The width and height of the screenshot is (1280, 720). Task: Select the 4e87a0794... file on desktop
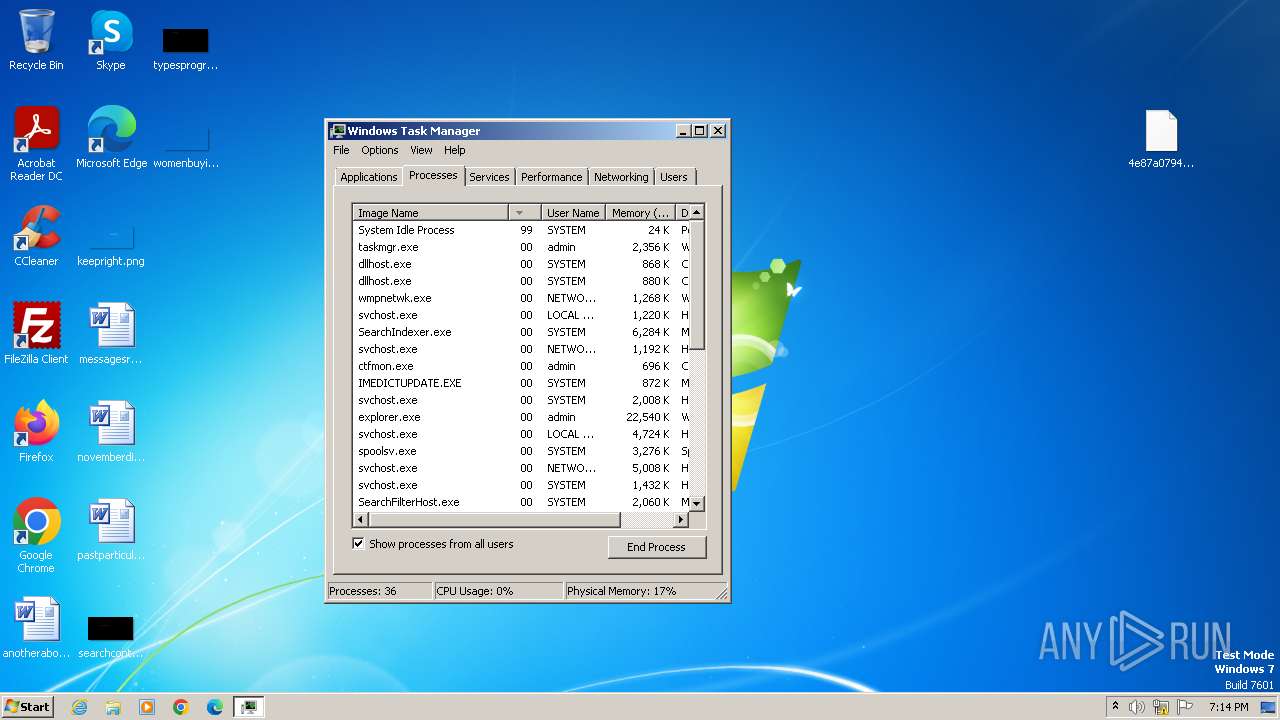click(x=1161, y=138)
